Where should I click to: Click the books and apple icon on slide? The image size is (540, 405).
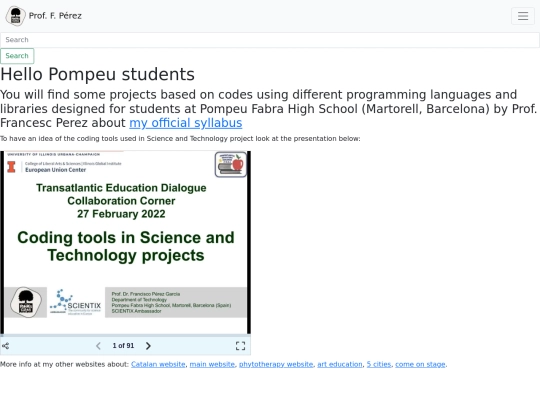point(231,165)
